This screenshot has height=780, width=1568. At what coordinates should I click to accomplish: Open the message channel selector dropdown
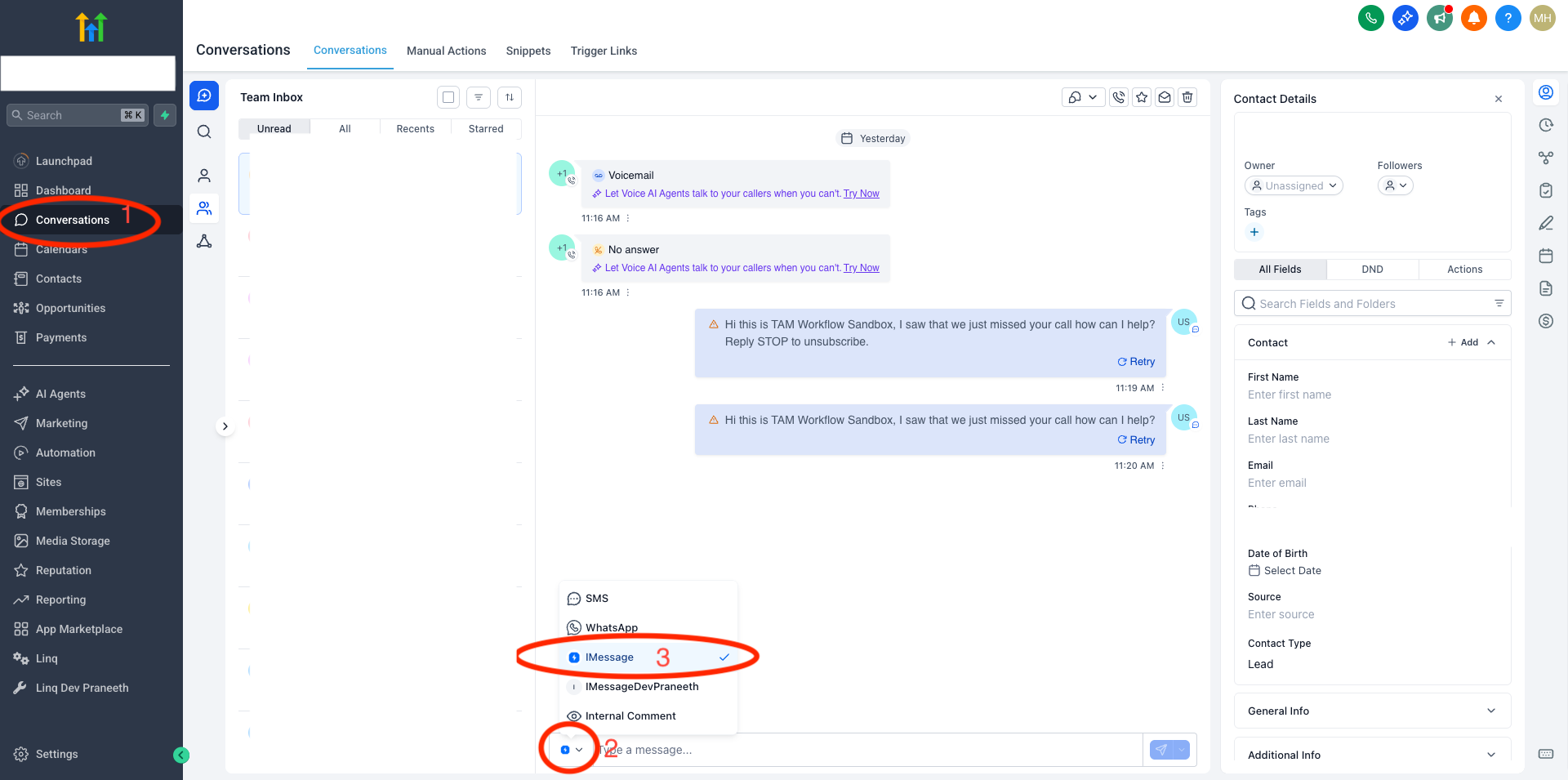point(572,750)
